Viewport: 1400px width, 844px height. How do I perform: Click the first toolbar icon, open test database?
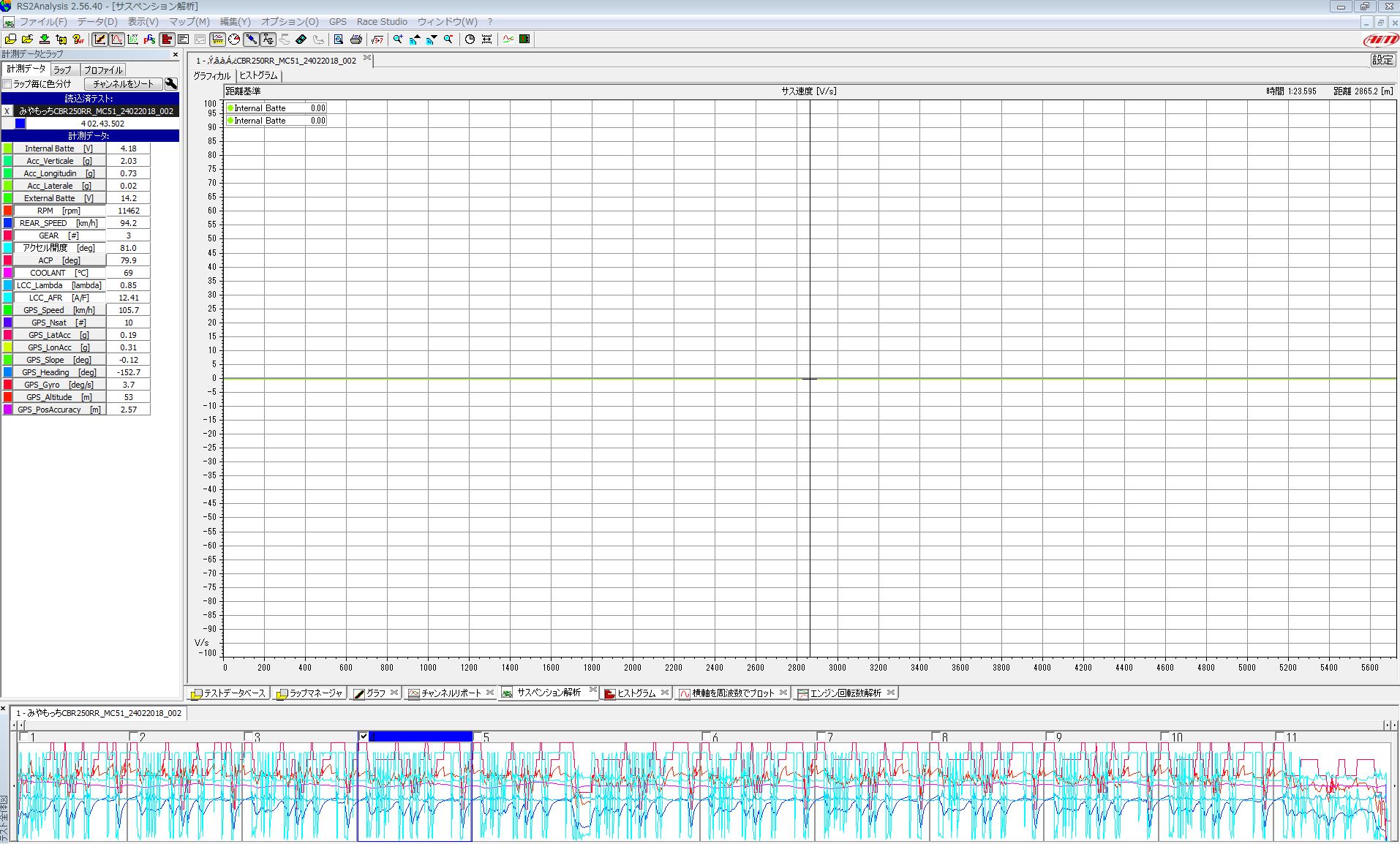11,39
